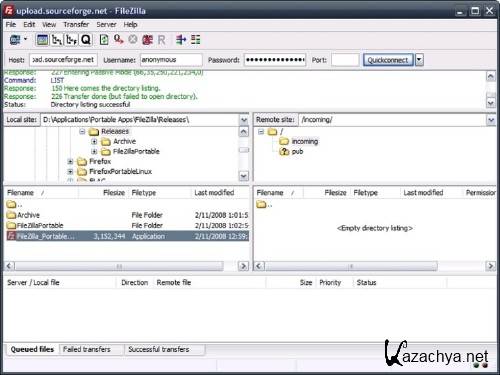
Task: Select the Firefox folder in local tree
Action: pos(100,162)
